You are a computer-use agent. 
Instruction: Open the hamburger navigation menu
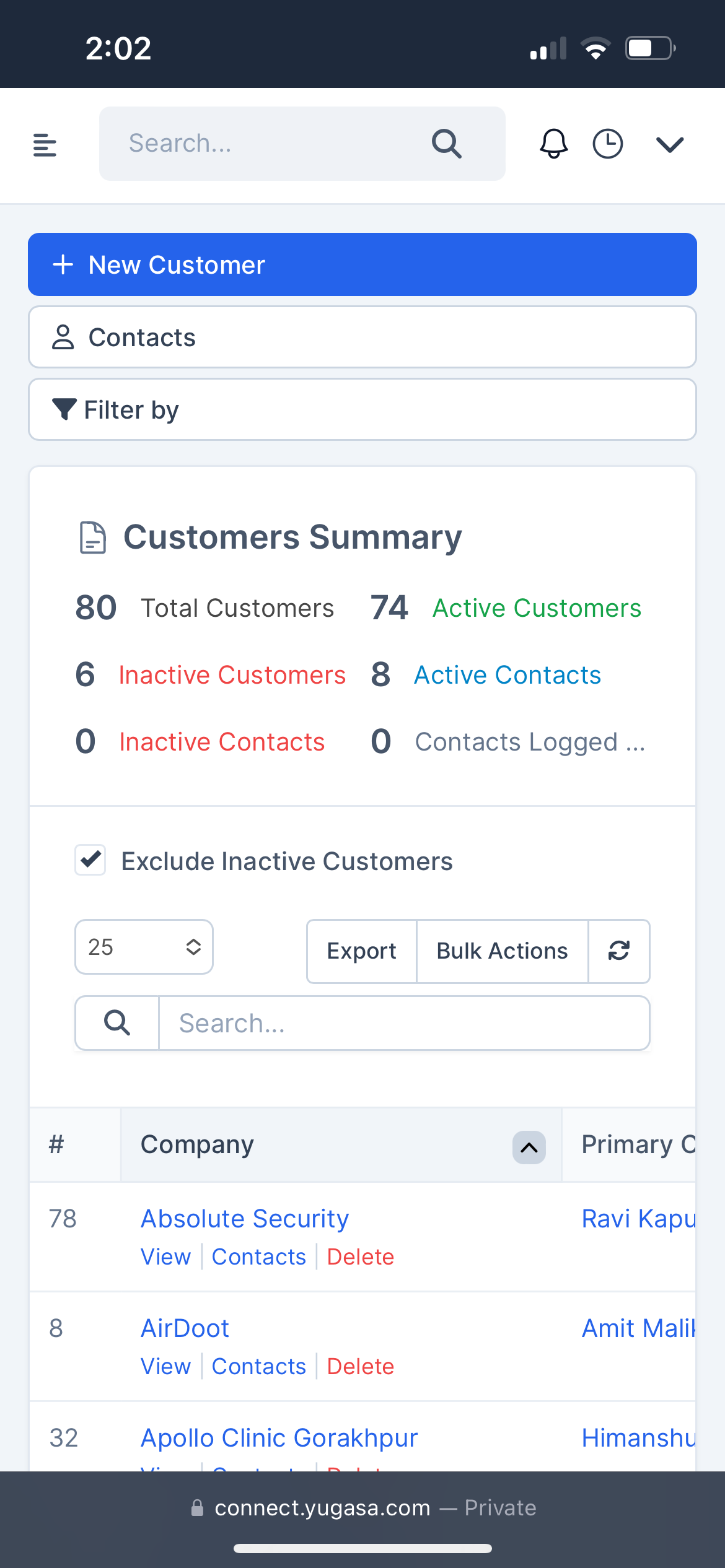pos(44,144)
